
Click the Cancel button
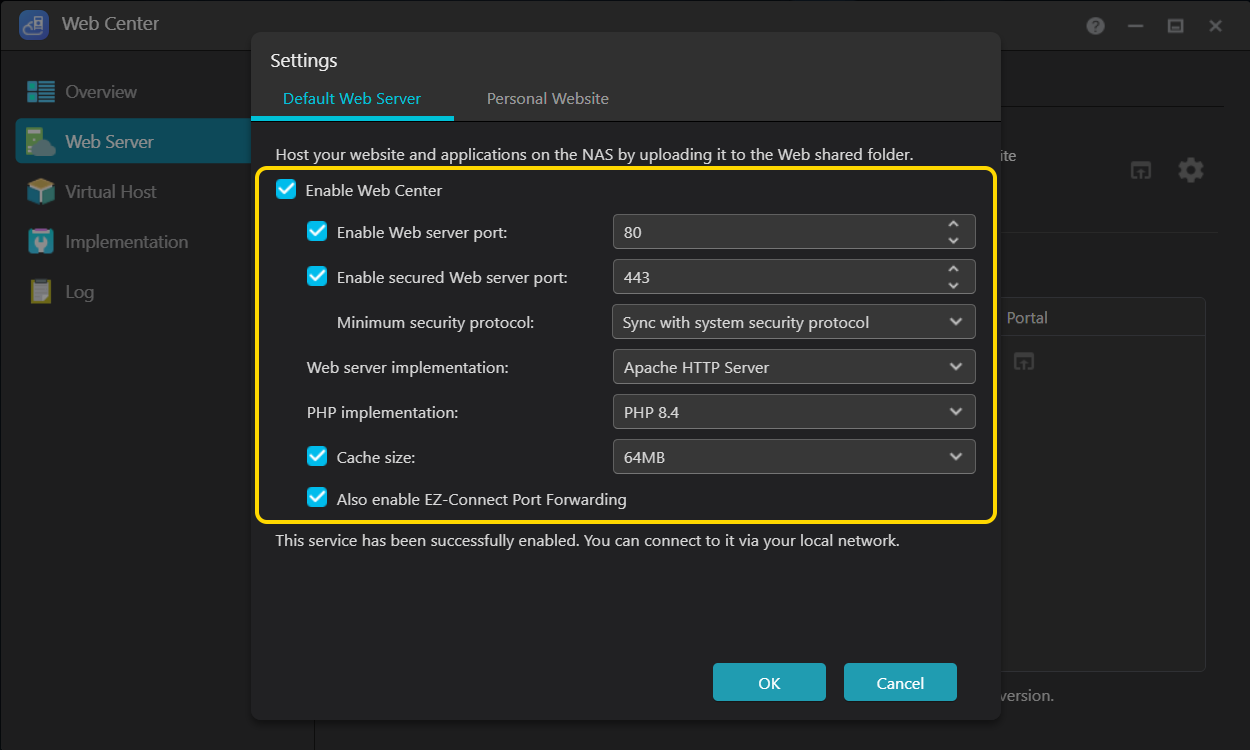[x=900, y=683]
